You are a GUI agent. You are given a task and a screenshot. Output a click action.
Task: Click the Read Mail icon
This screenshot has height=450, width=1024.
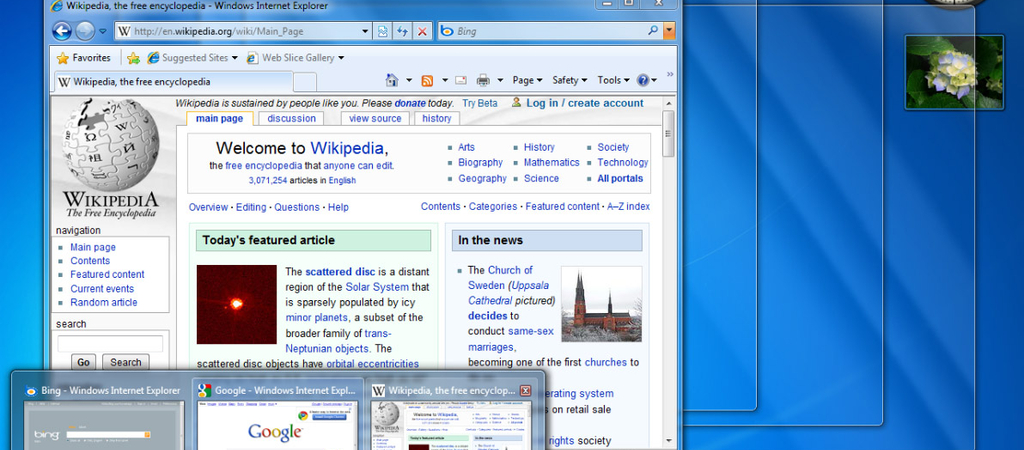point(461,80)
